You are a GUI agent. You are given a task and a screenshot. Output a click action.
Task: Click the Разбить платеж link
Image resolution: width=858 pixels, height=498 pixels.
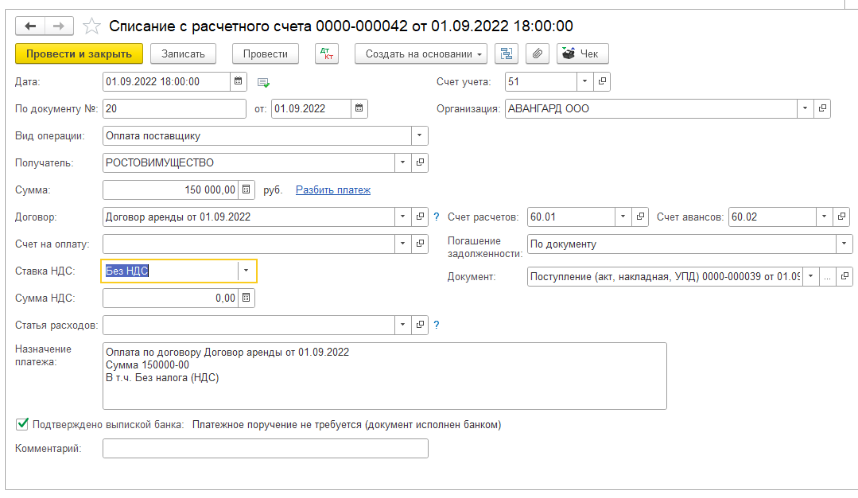coord(333,190)
